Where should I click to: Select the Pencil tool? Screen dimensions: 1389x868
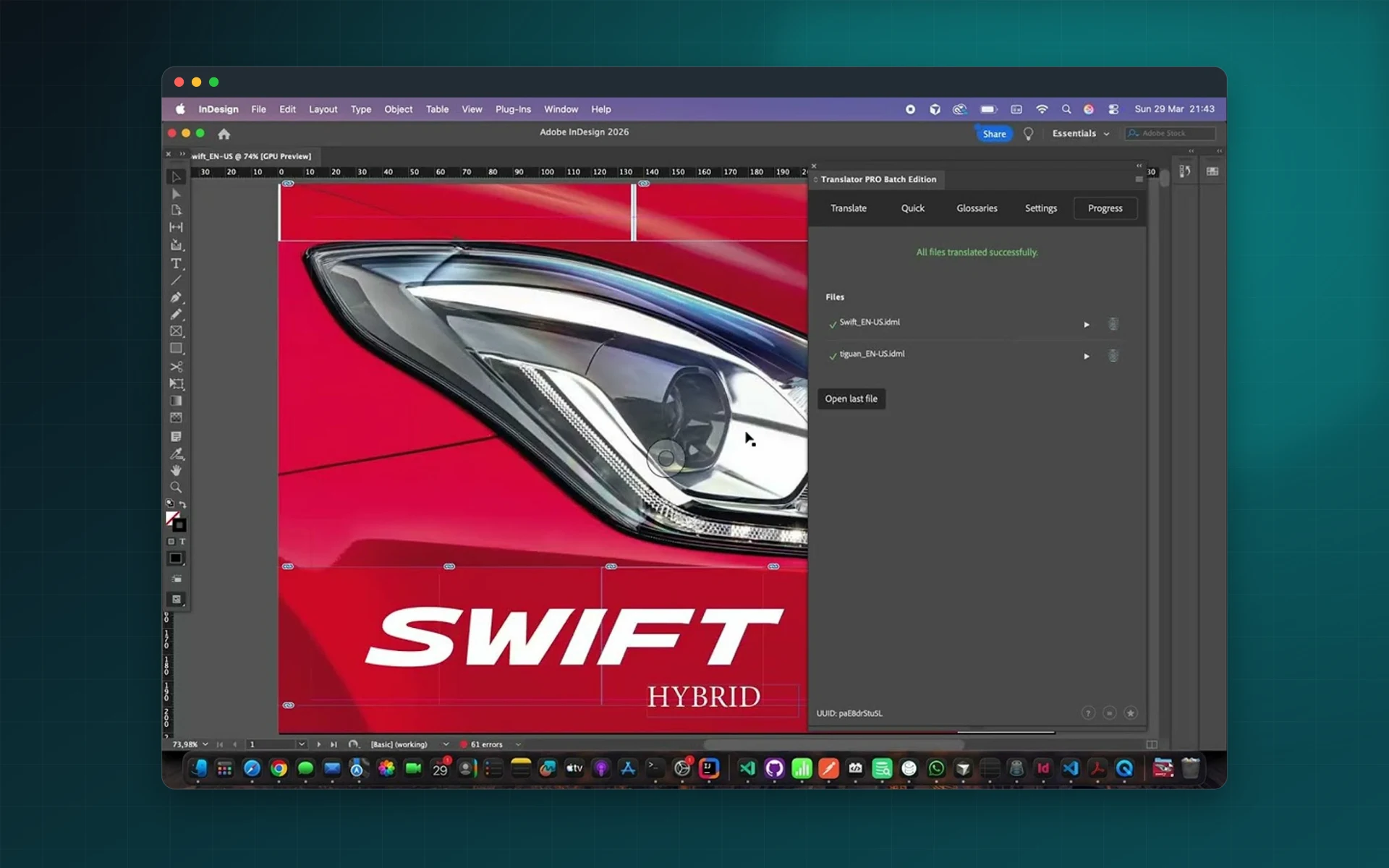point(176,315)
